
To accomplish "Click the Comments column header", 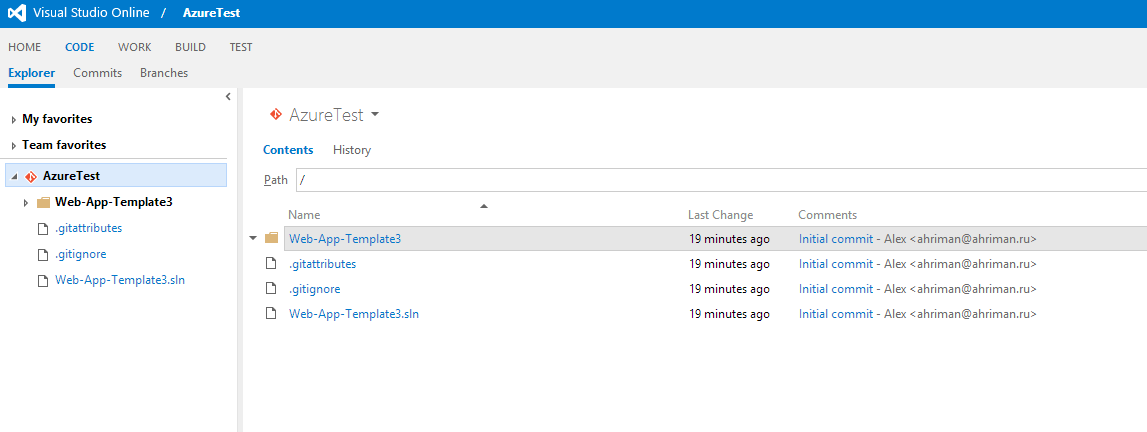I will point(827,215).
